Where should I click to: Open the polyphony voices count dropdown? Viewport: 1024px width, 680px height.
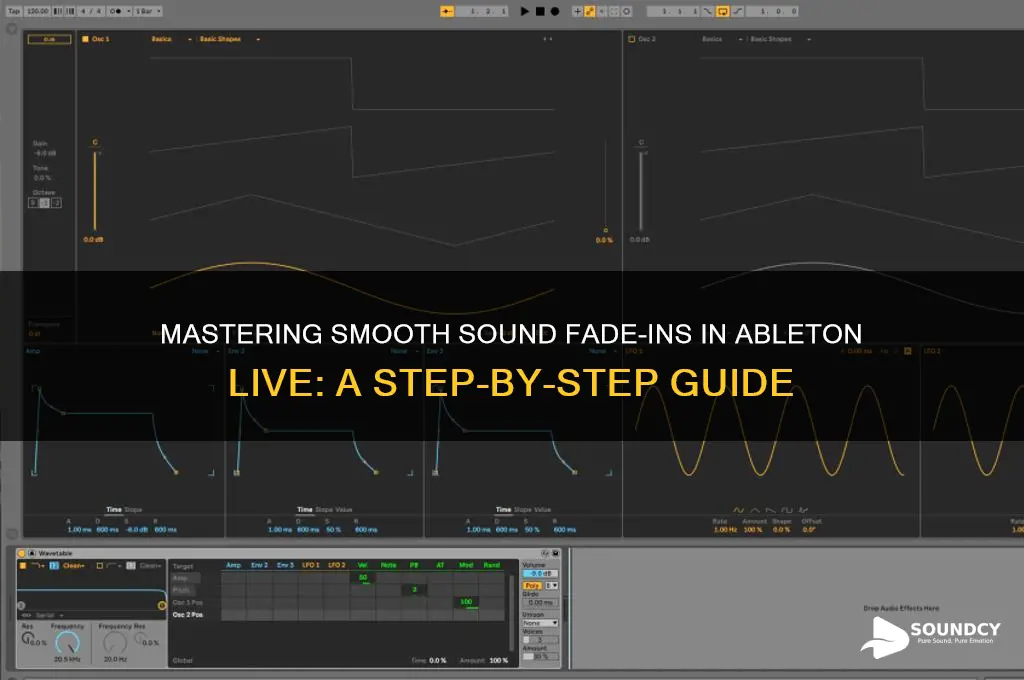point(552,586)
